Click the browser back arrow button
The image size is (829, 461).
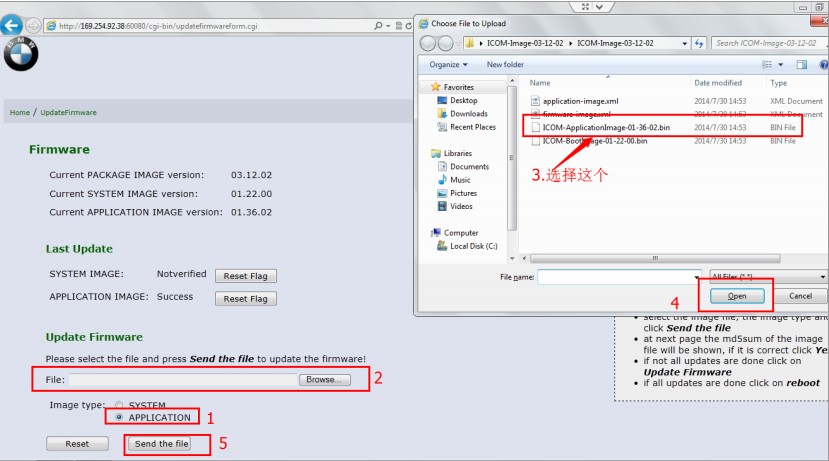pos(11,25)
